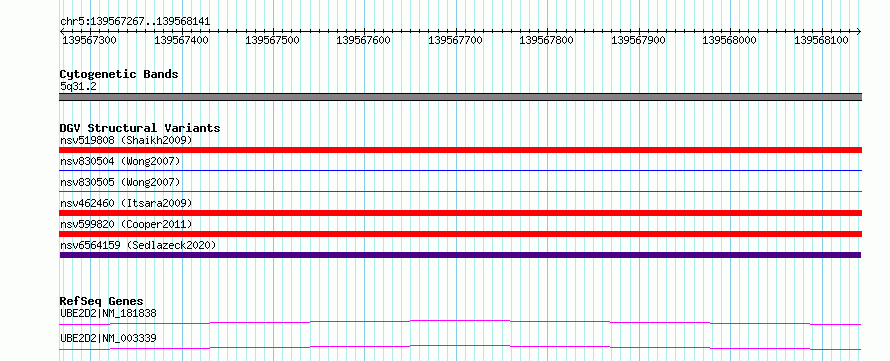Click the thin red line for nsv830505
890x361 pixels.
(x=460, y=191)
